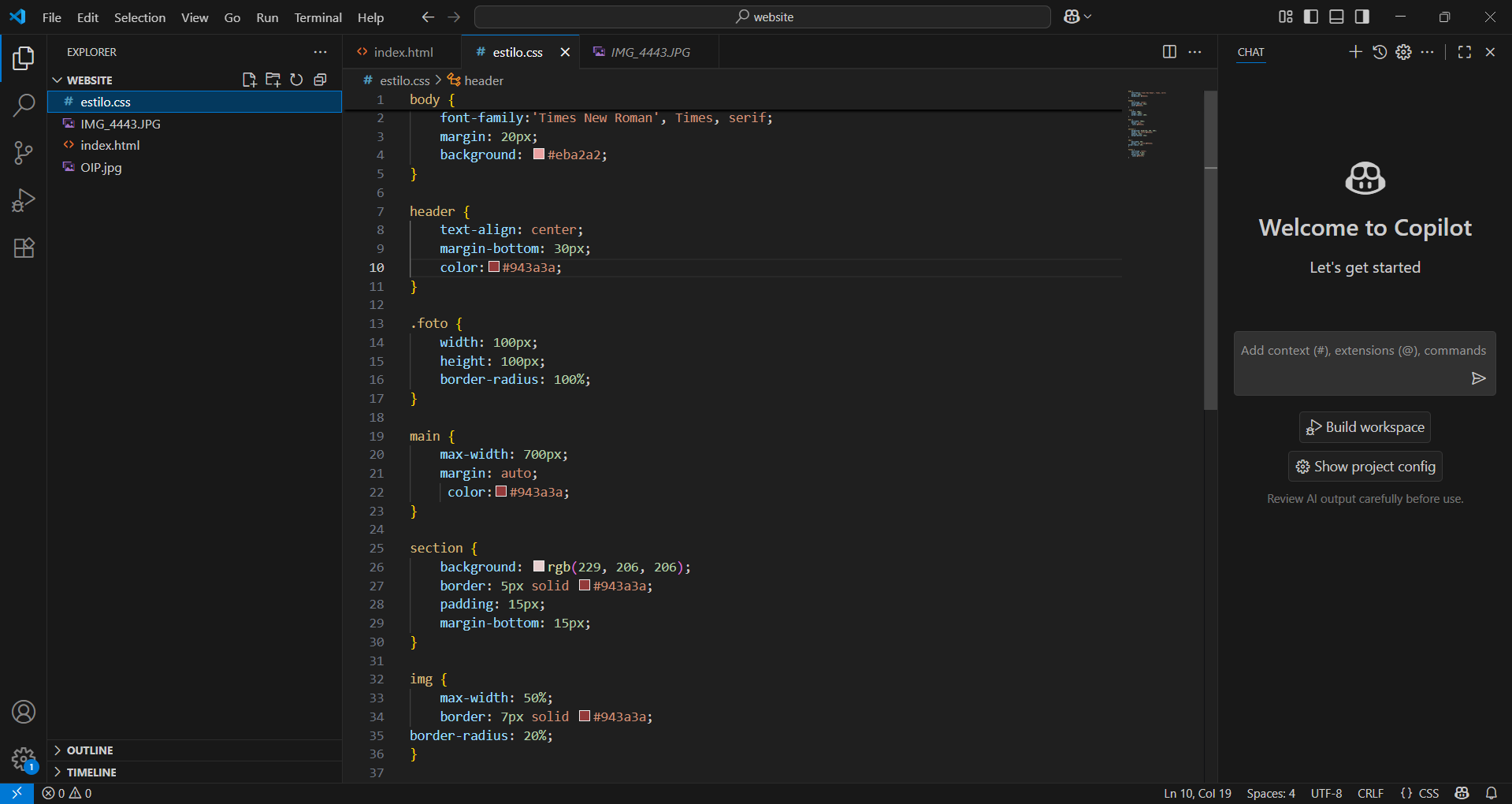Open the Search view in activity bar
1512x804 pixels.
click(24, 105)
